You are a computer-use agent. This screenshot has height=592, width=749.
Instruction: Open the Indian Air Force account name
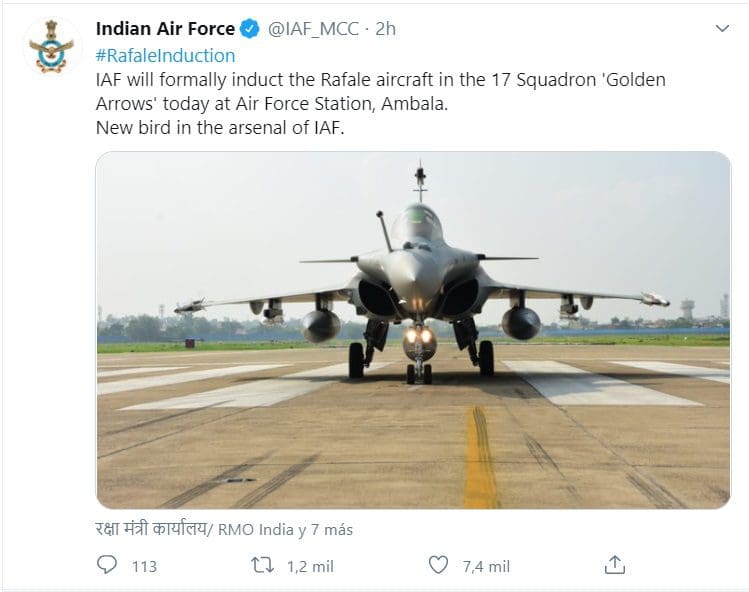coord(165,29)
